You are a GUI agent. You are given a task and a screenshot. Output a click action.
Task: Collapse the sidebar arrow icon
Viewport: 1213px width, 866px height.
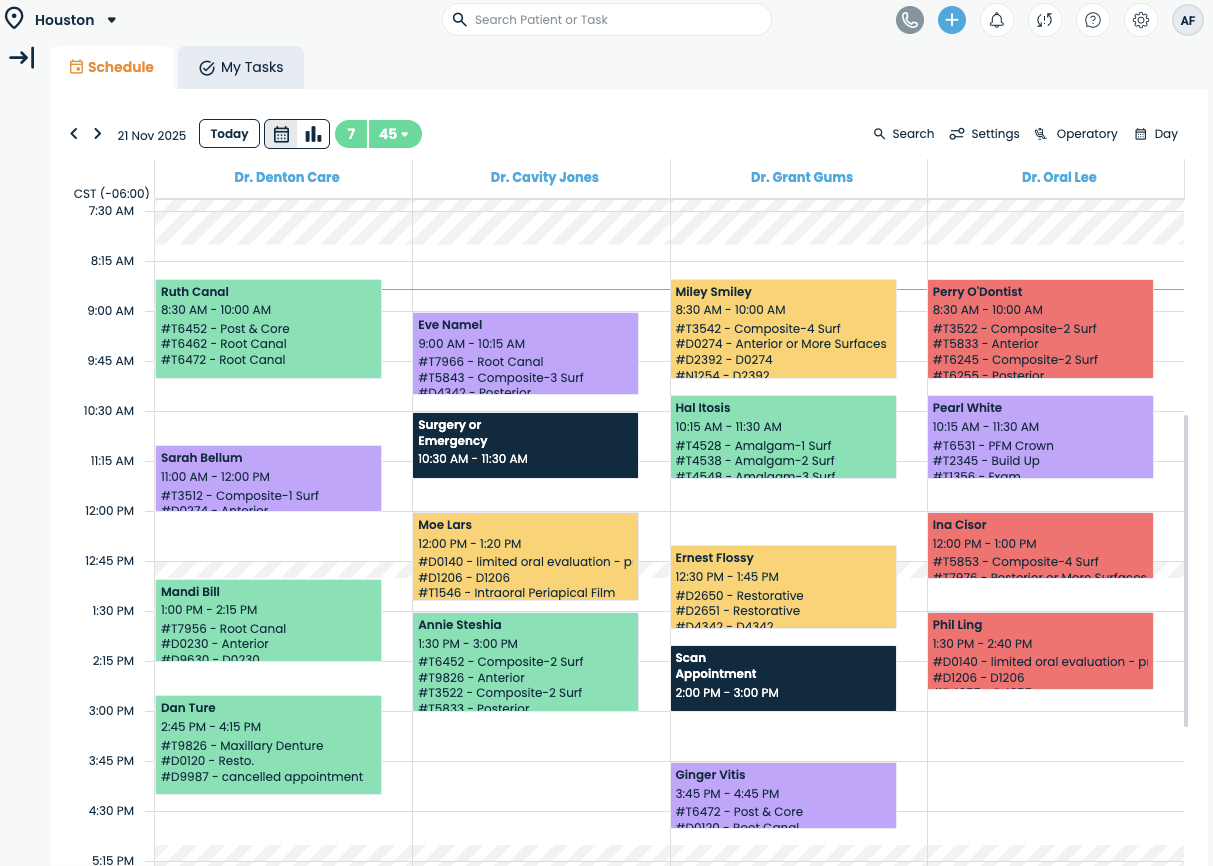[21, 58]
